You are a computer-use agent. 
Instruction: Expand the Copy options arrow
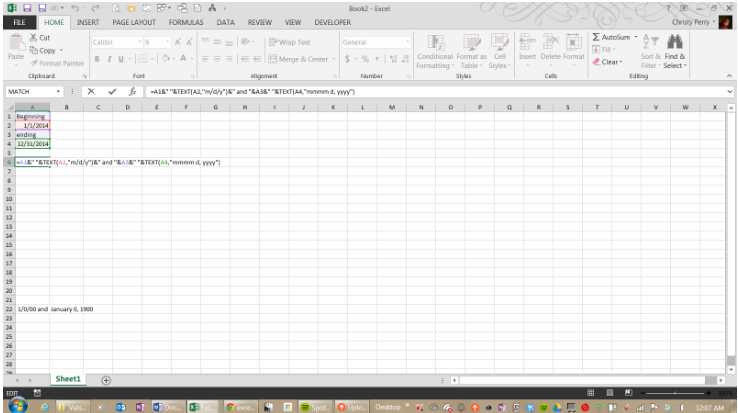pos(62,50)
